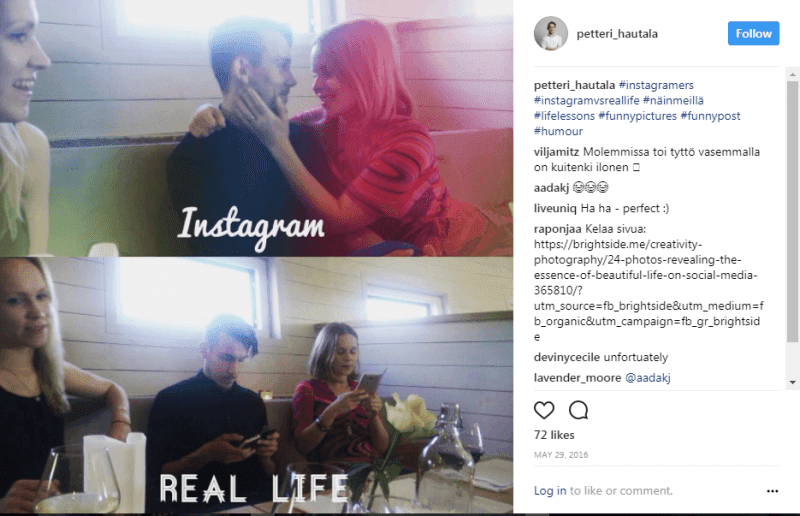The image size is (800, 516).
Task: Open the #instagramvsreallife hashtag
Action: pos(587,101)
